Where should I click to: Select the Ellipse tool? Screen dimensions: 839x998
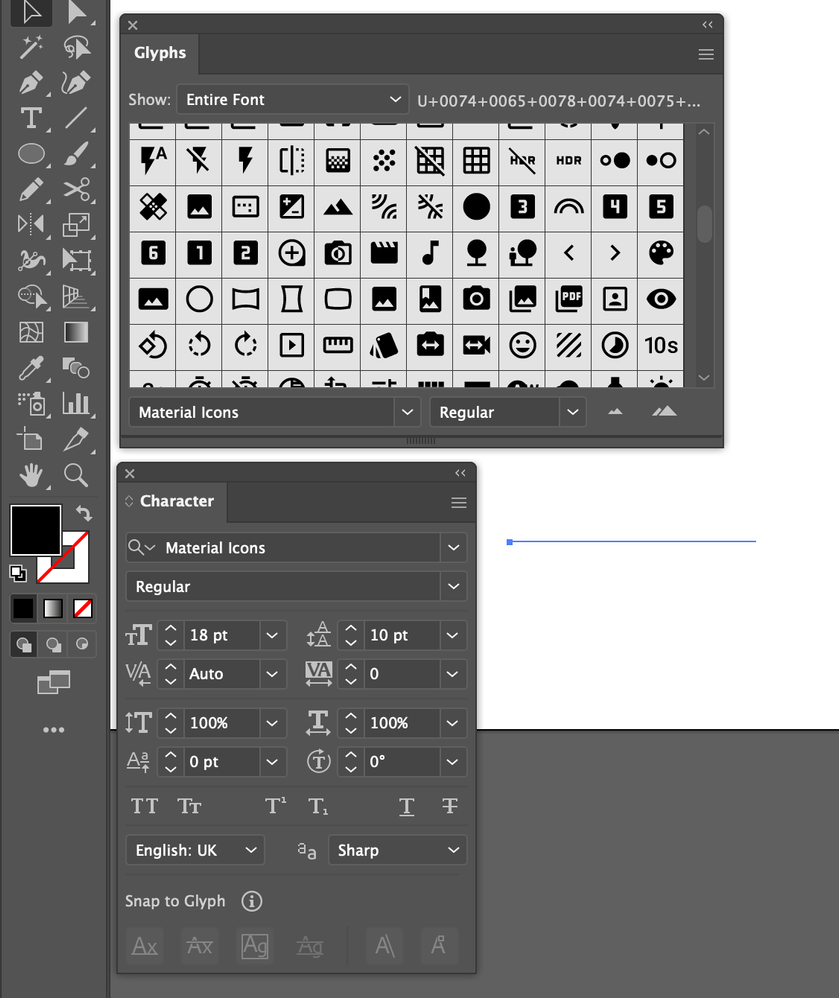pos(31,154)
